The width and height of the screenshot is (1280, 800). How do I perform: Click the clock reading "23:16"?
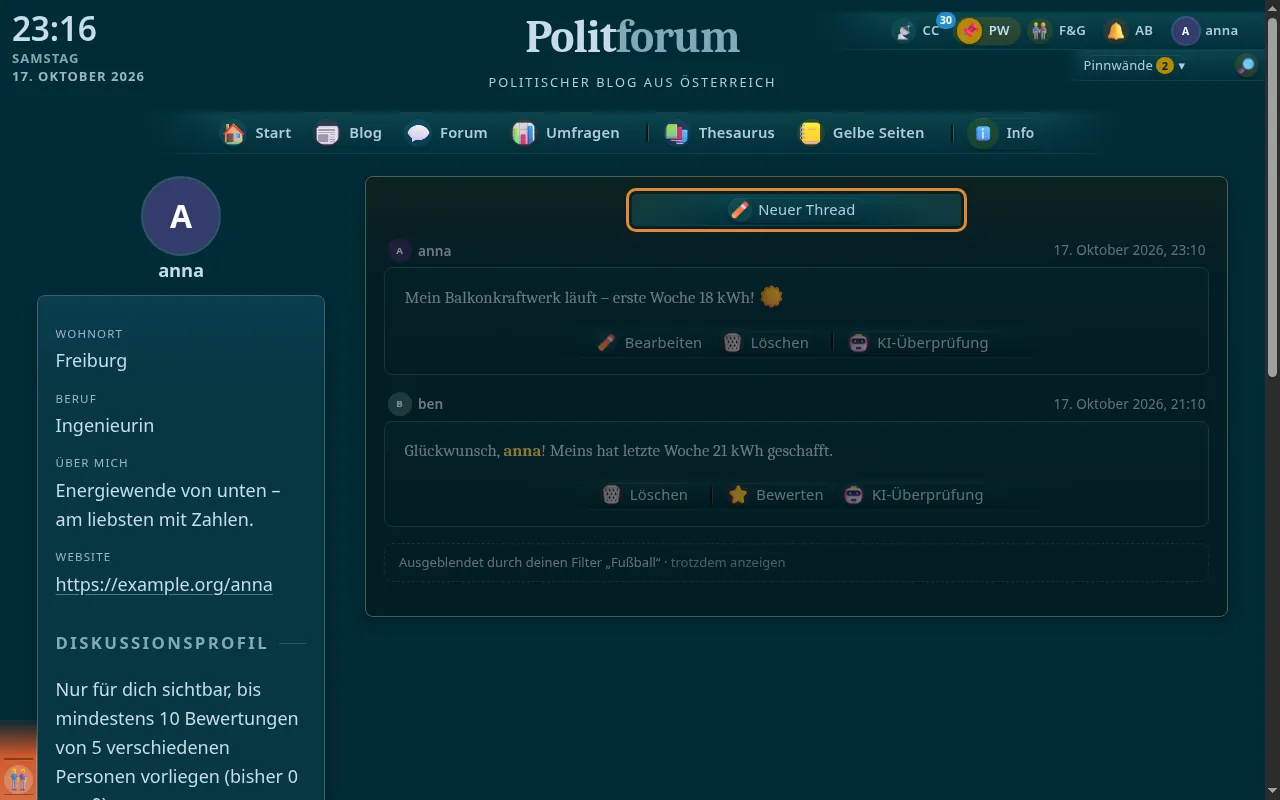click(54, 29)
